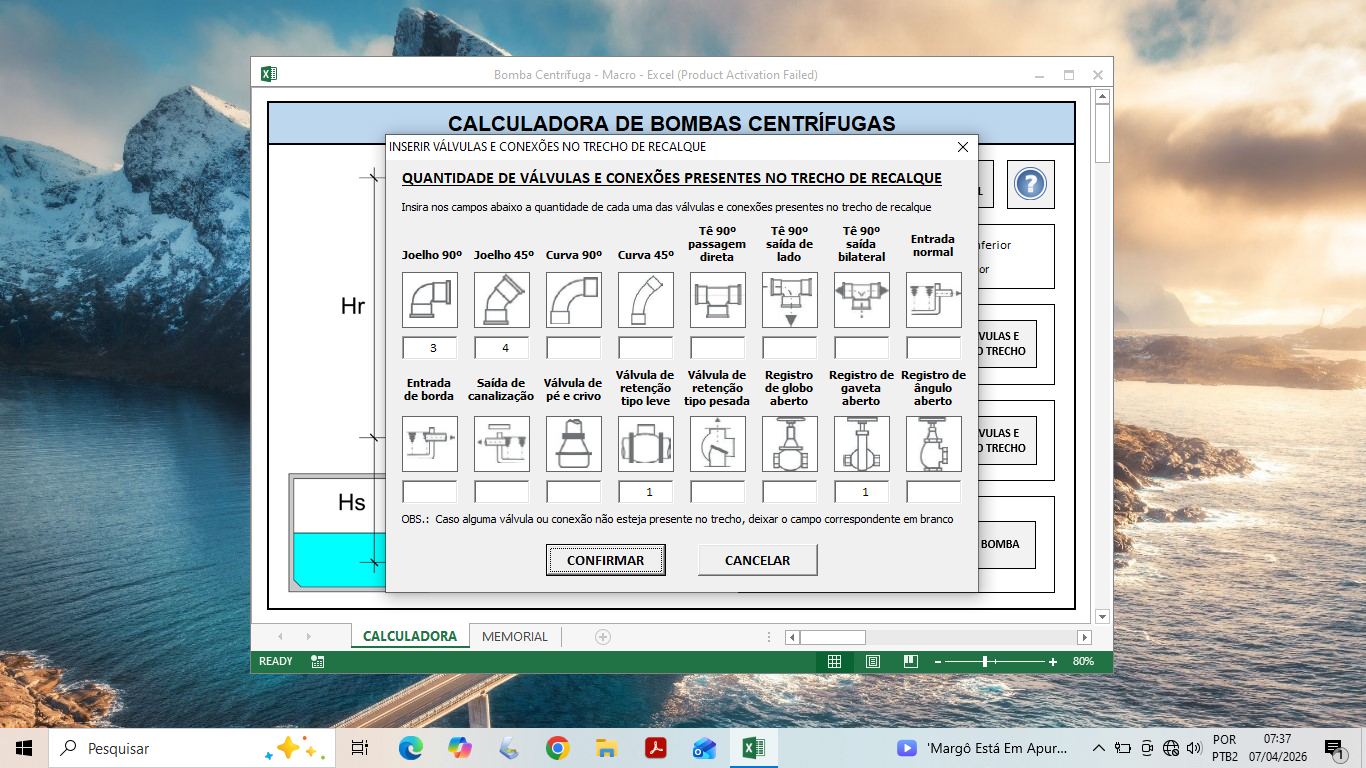Click the Válvula de retenção tipo pesada icon
The height and width of the screenshot is (768, 1366).
[x=718, y=444]
